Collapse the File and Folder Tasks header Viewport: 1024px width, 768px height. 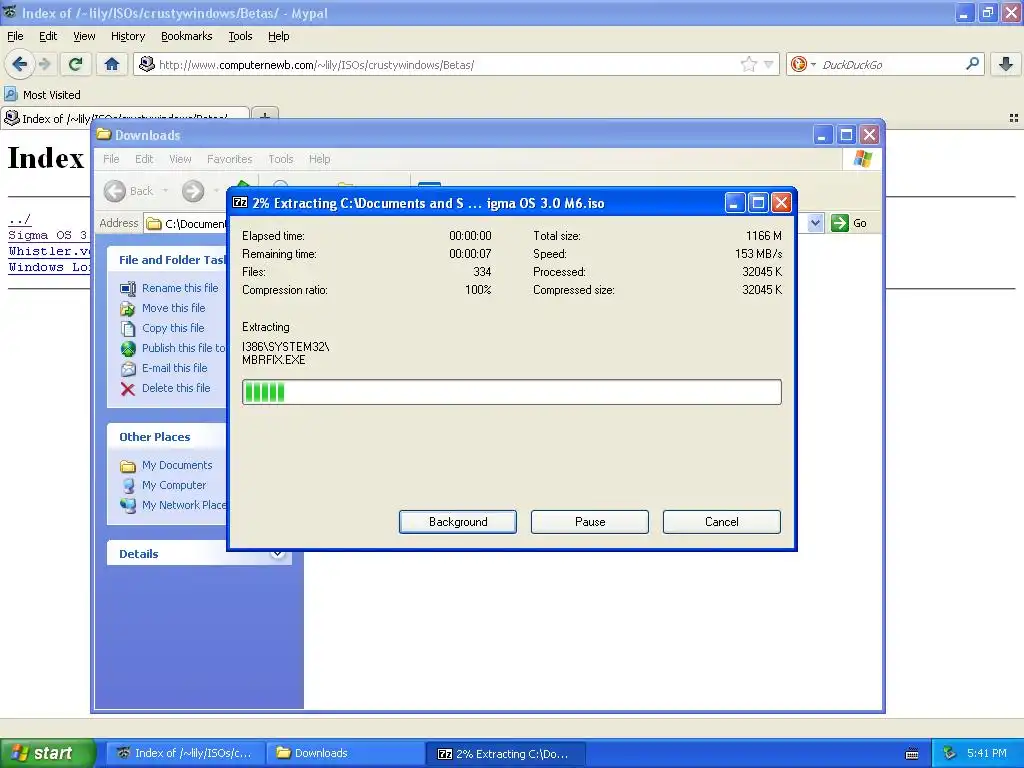167,260
